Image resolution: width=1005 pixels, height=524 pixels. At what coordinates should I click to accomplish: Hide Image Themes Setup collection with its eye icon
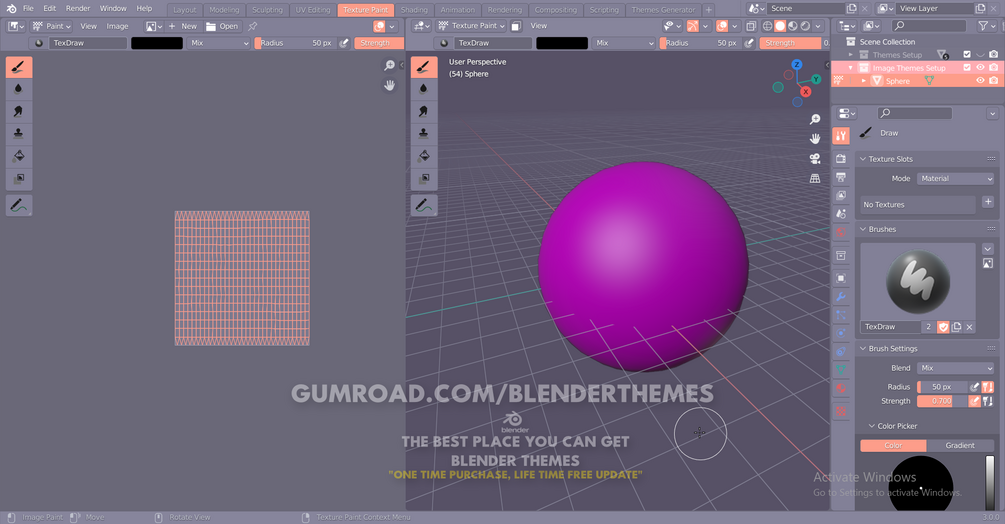coord(980,68)
